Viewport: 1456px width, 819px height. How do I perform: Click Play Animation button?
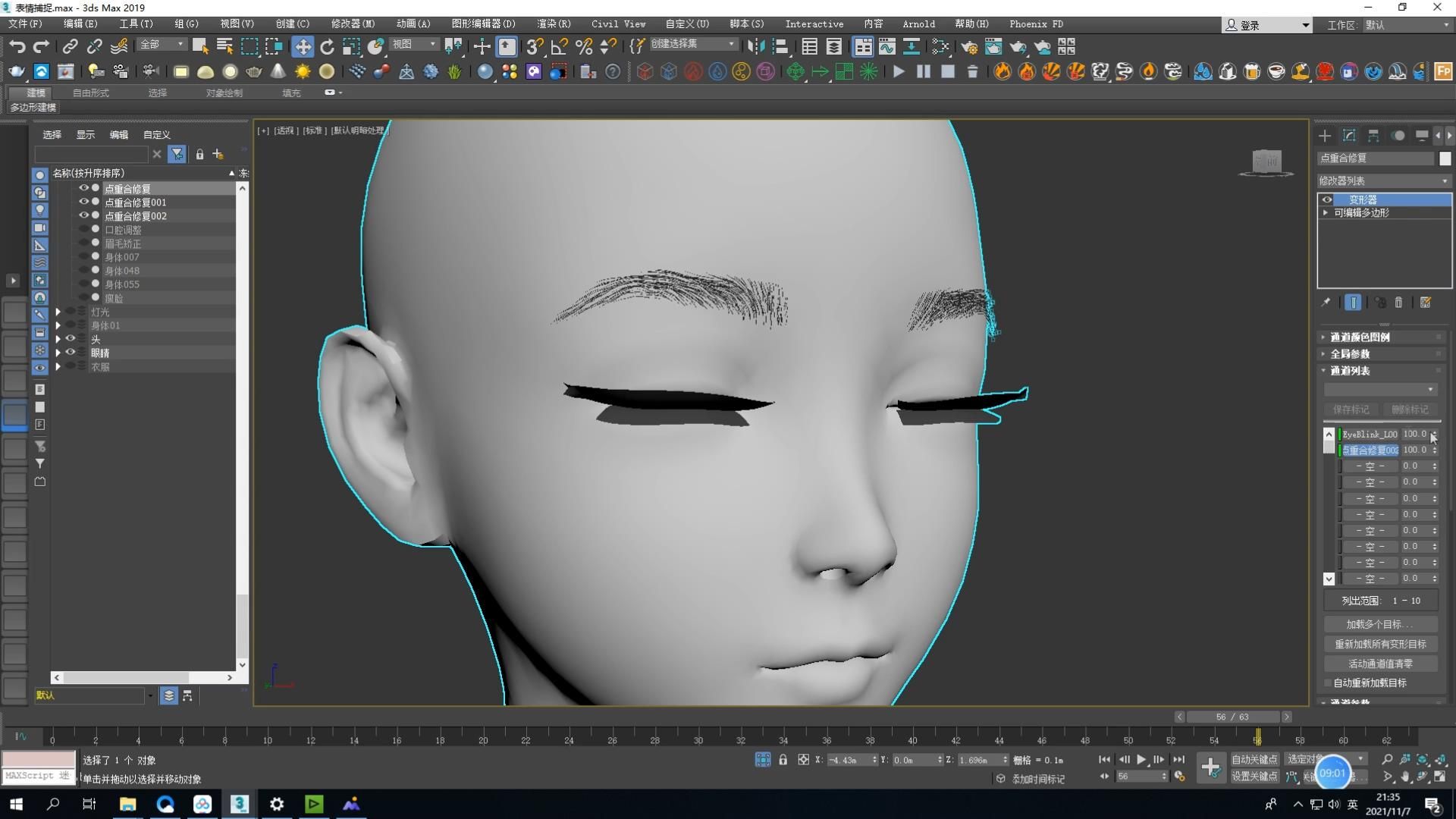(1141, 759)
